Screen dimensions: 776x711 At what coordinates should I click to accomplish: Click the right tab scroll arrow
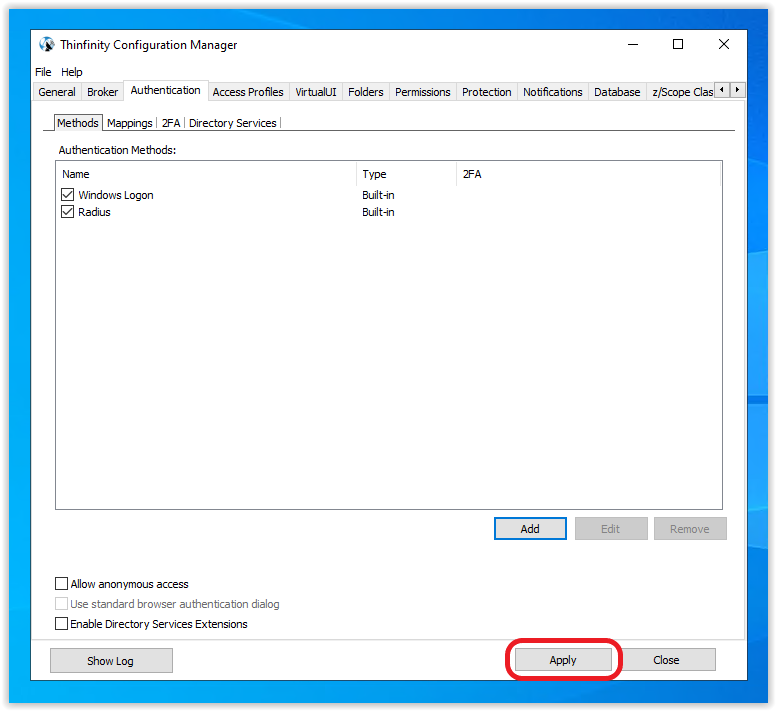(737, 90)
